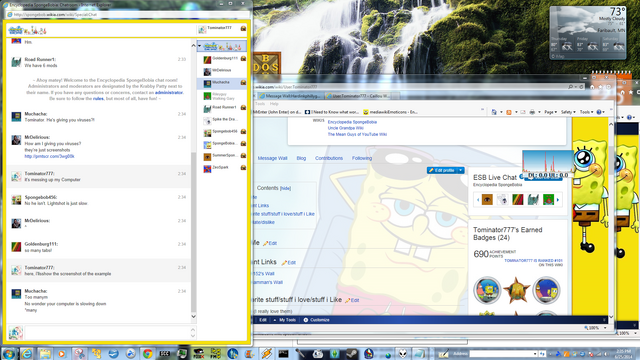Open the Print options dropdown arrow

coord(538,112)
